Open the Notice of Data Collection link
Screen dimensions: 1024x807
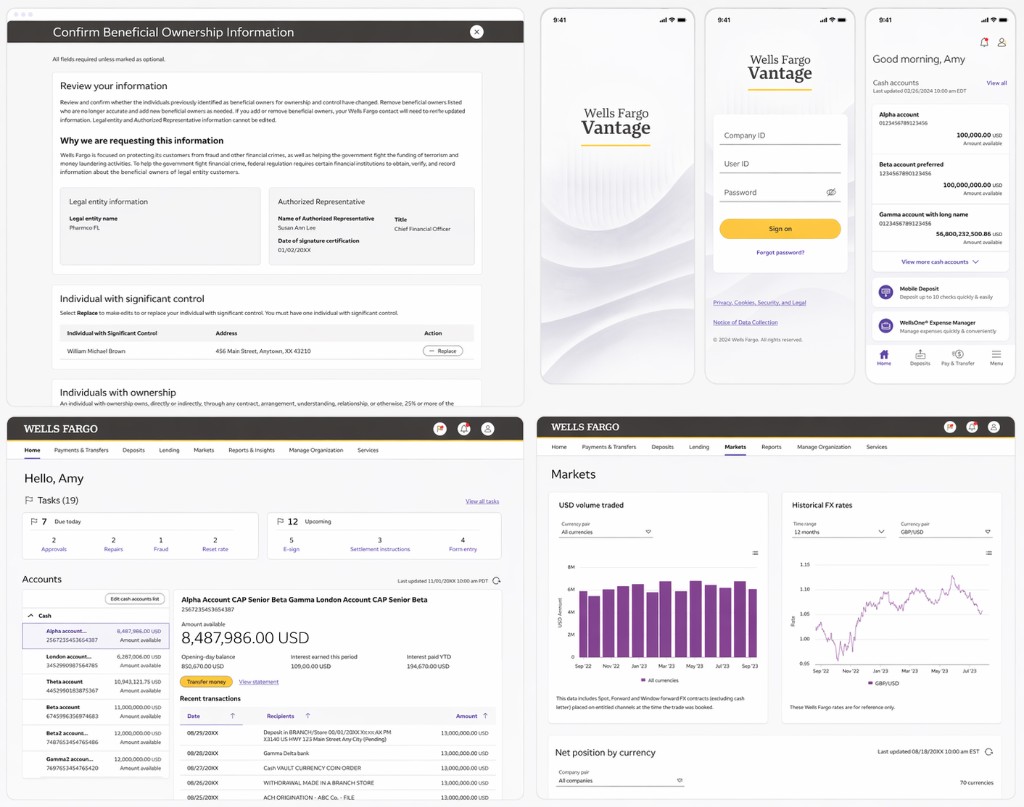745,323
